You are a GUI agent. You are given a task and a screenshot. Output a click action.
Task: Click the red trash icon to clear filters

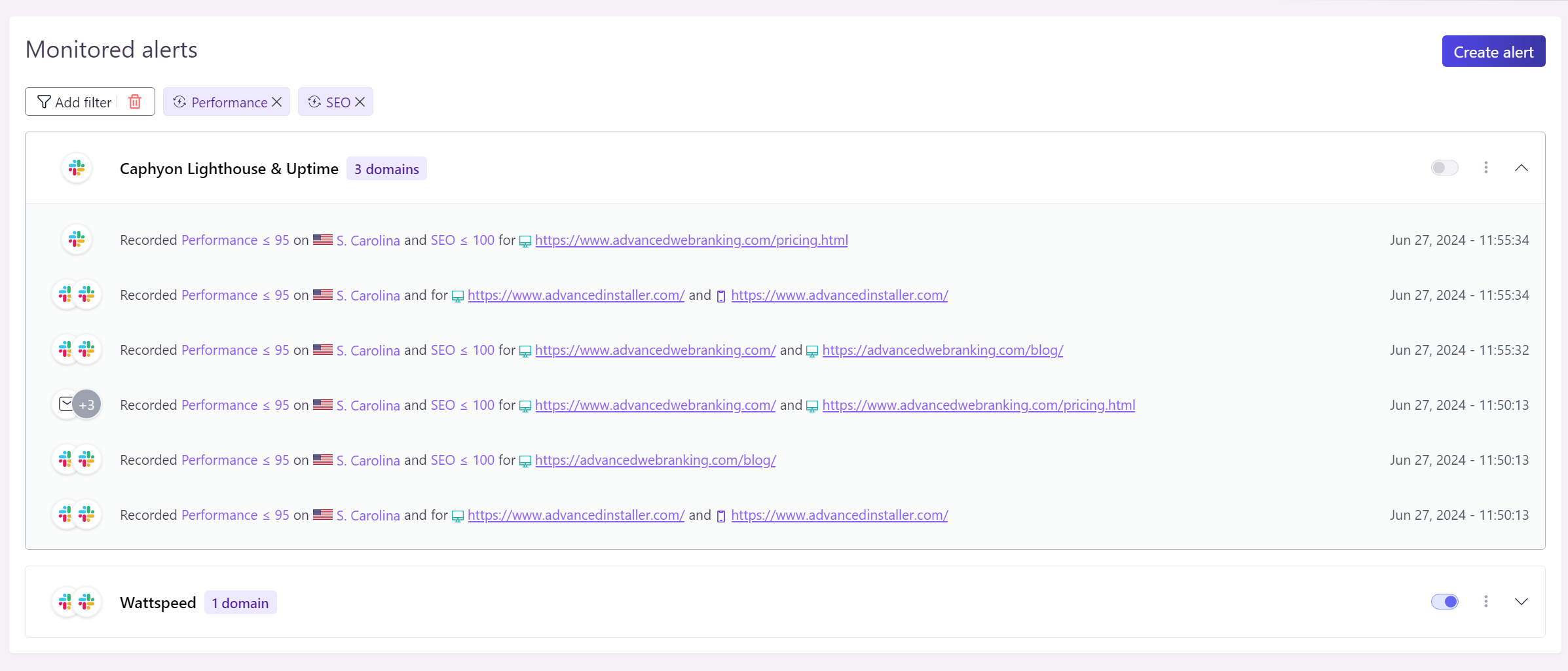135,101
